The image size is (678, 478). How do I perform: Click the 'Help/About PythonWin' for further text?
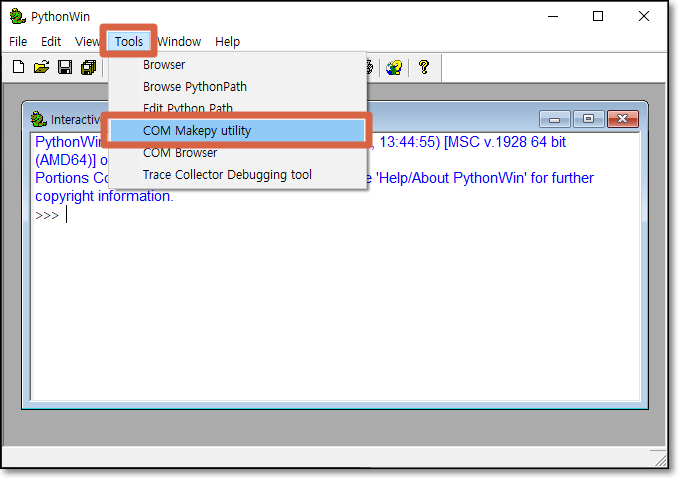click(485, 178)
